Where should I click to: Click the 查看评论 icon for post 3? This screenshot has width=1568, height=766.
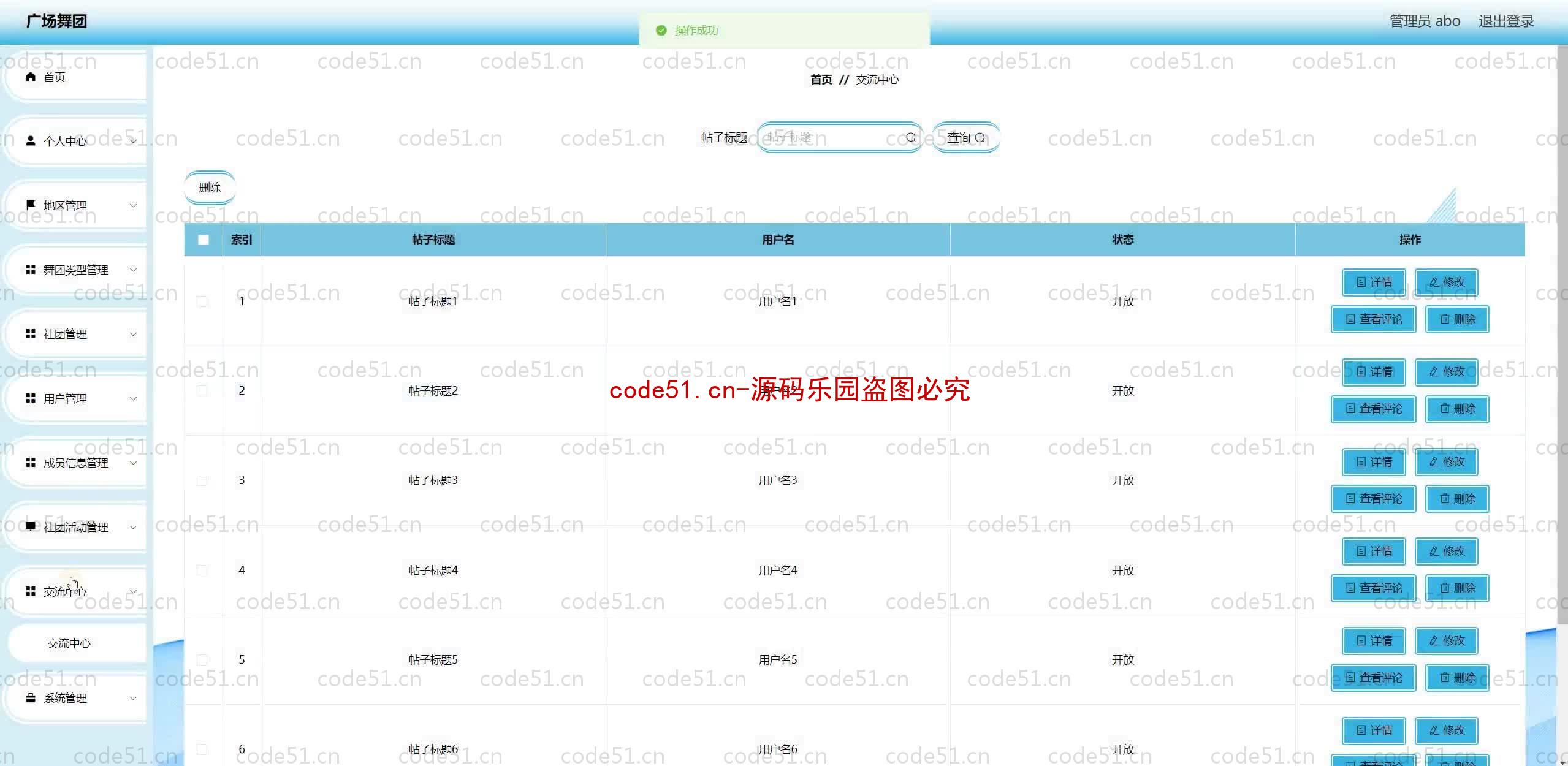[1375, 498]
